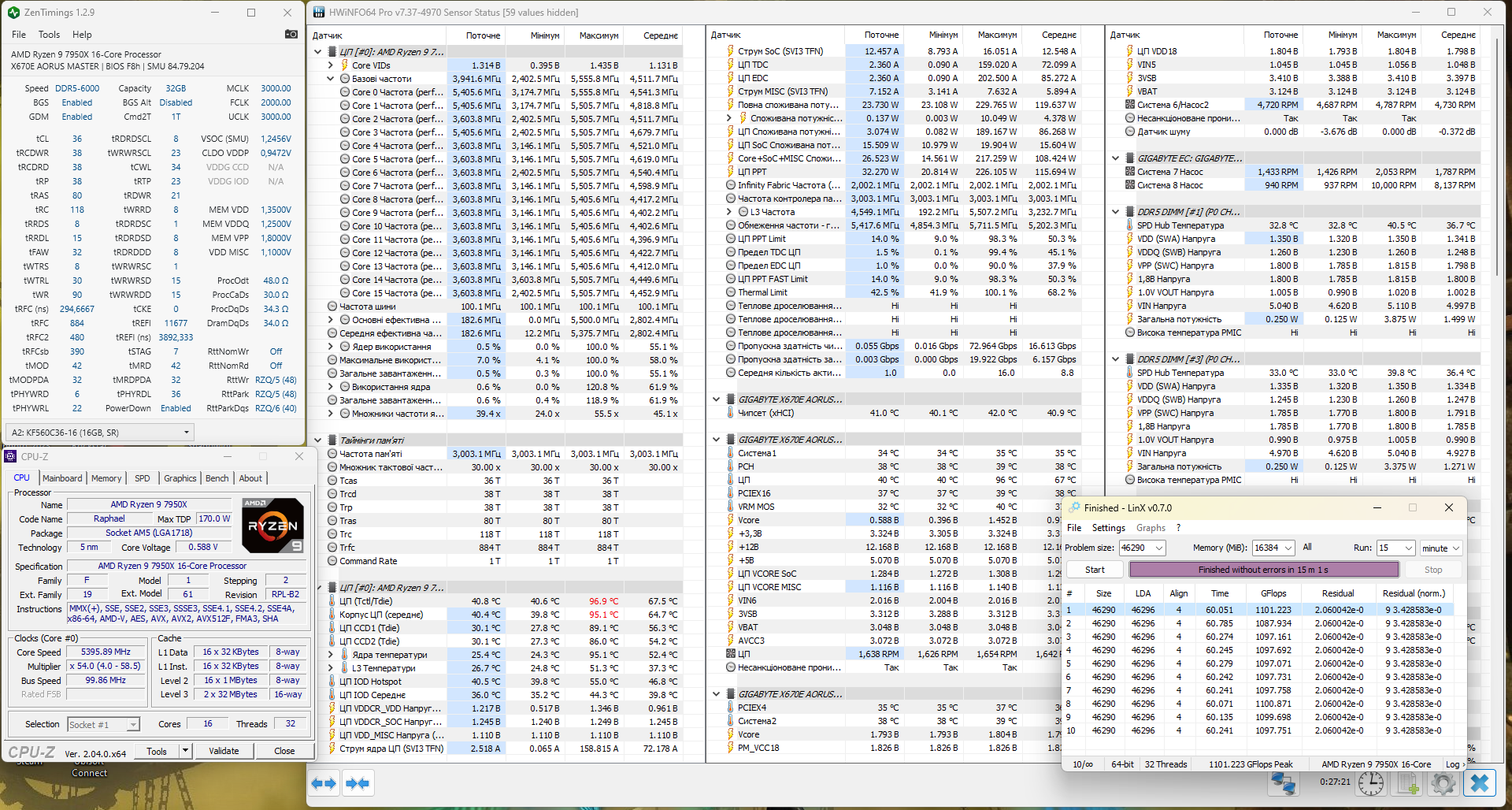1512x810 pixels.
Task: Open the Tools menu in ZenTimings
Action: click(49, 35)
